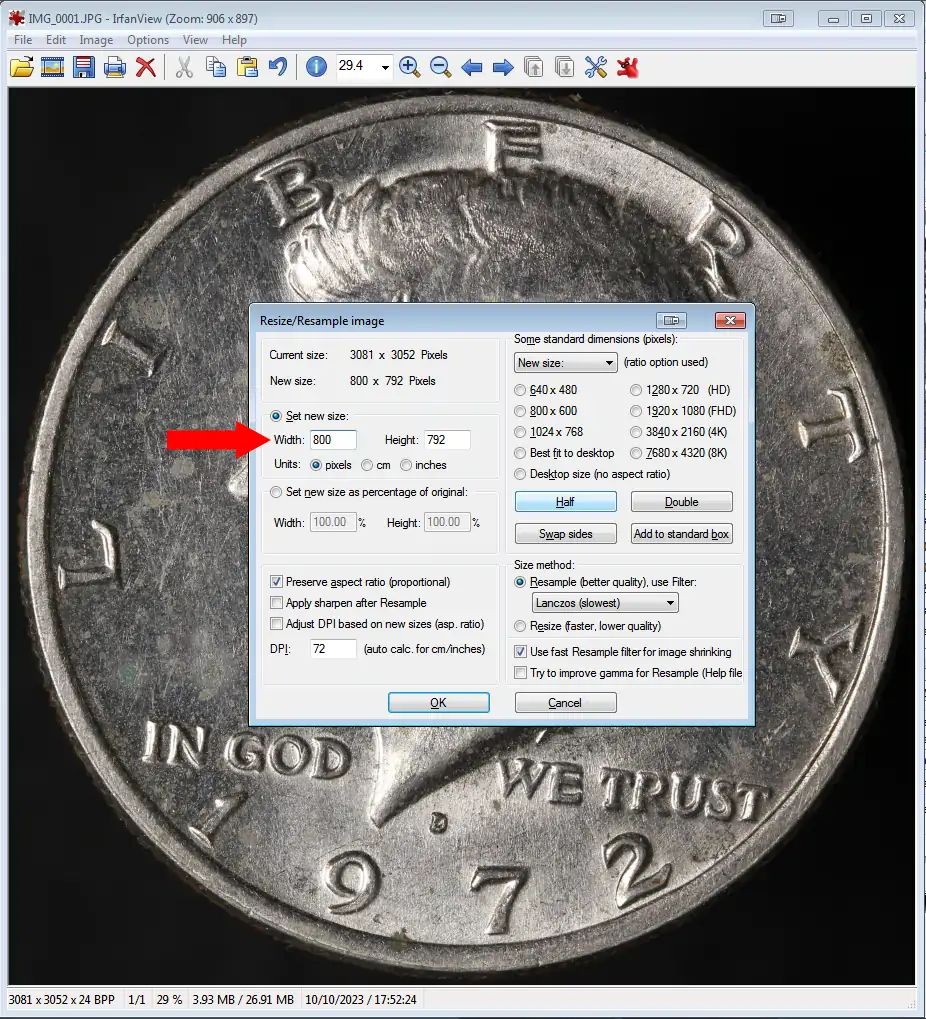Select 3840 x 2160 (4K) dimension
Viewport: 926px width, 1019px height.
[636, 432]
